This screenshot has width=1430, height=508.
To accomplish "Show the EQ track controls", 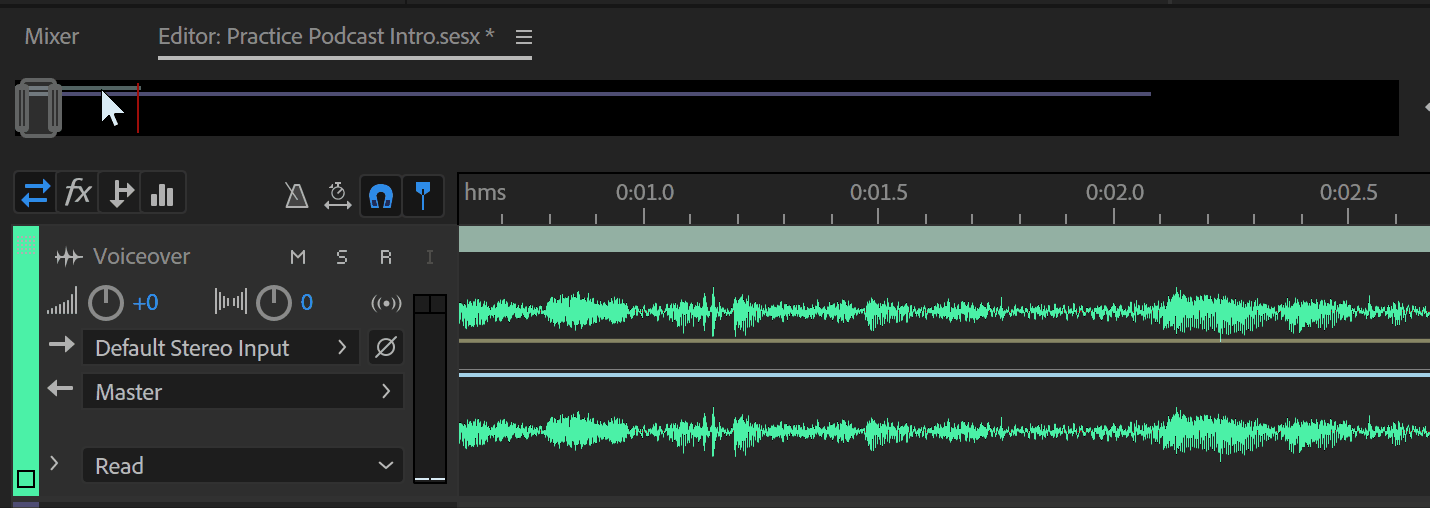I will point(162,193).
